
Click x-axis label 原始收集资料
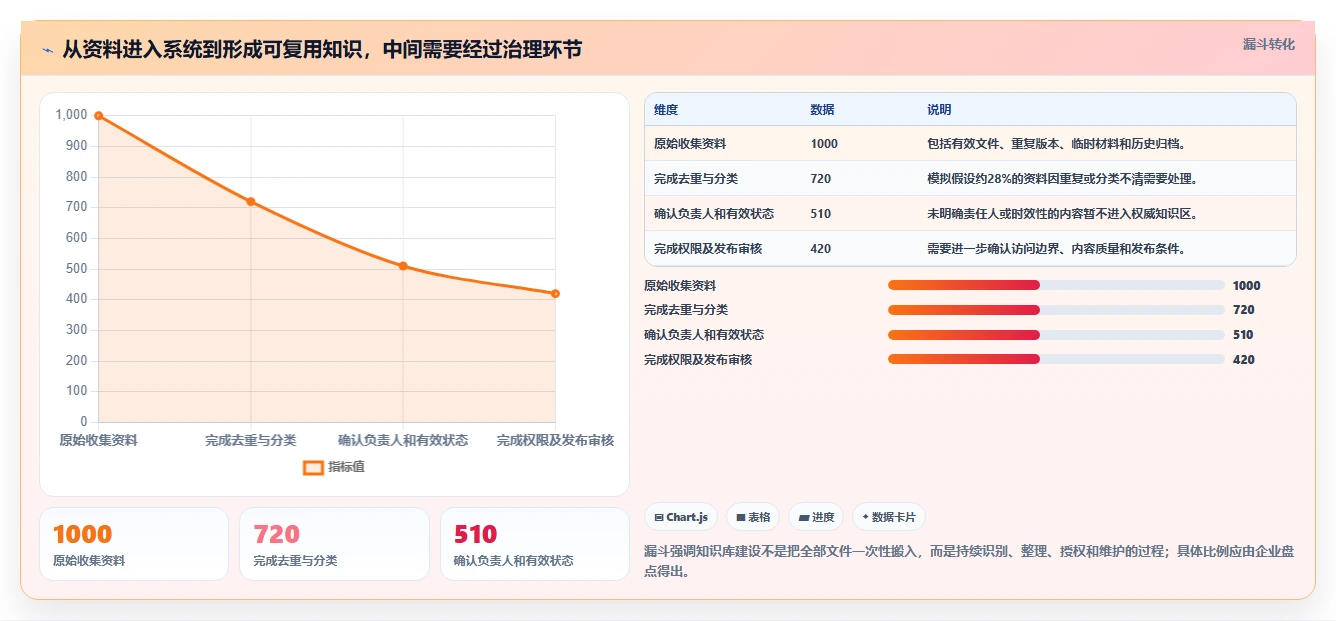pos(98,440)
